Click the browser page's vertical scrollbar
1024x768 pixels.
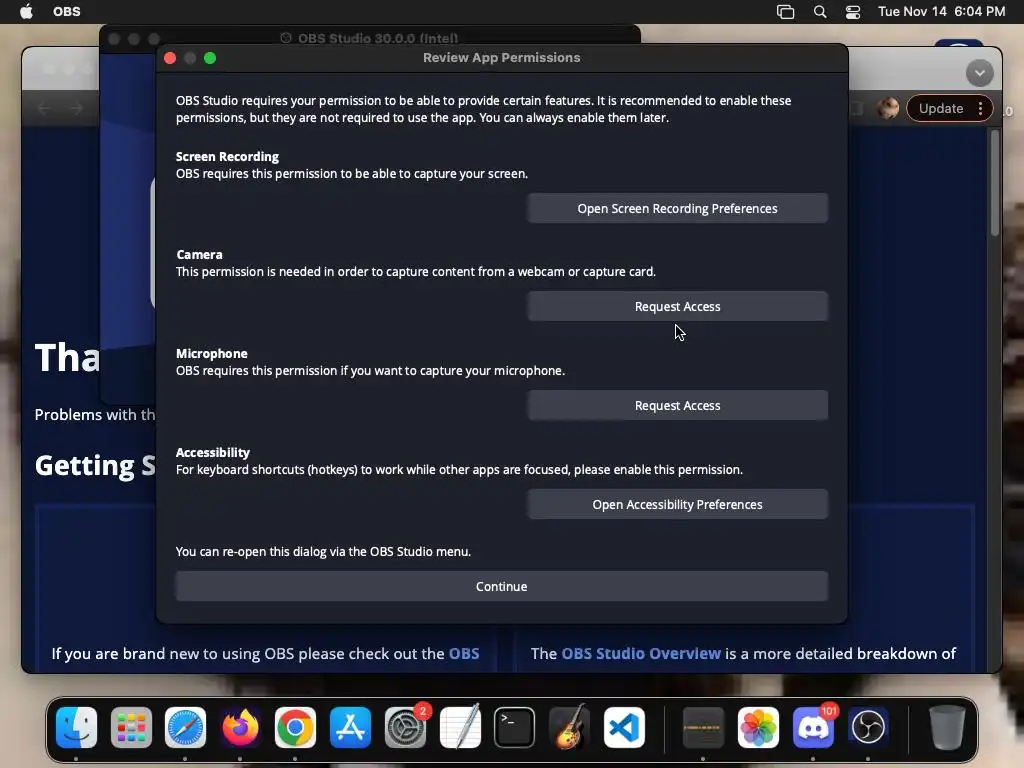995,183
